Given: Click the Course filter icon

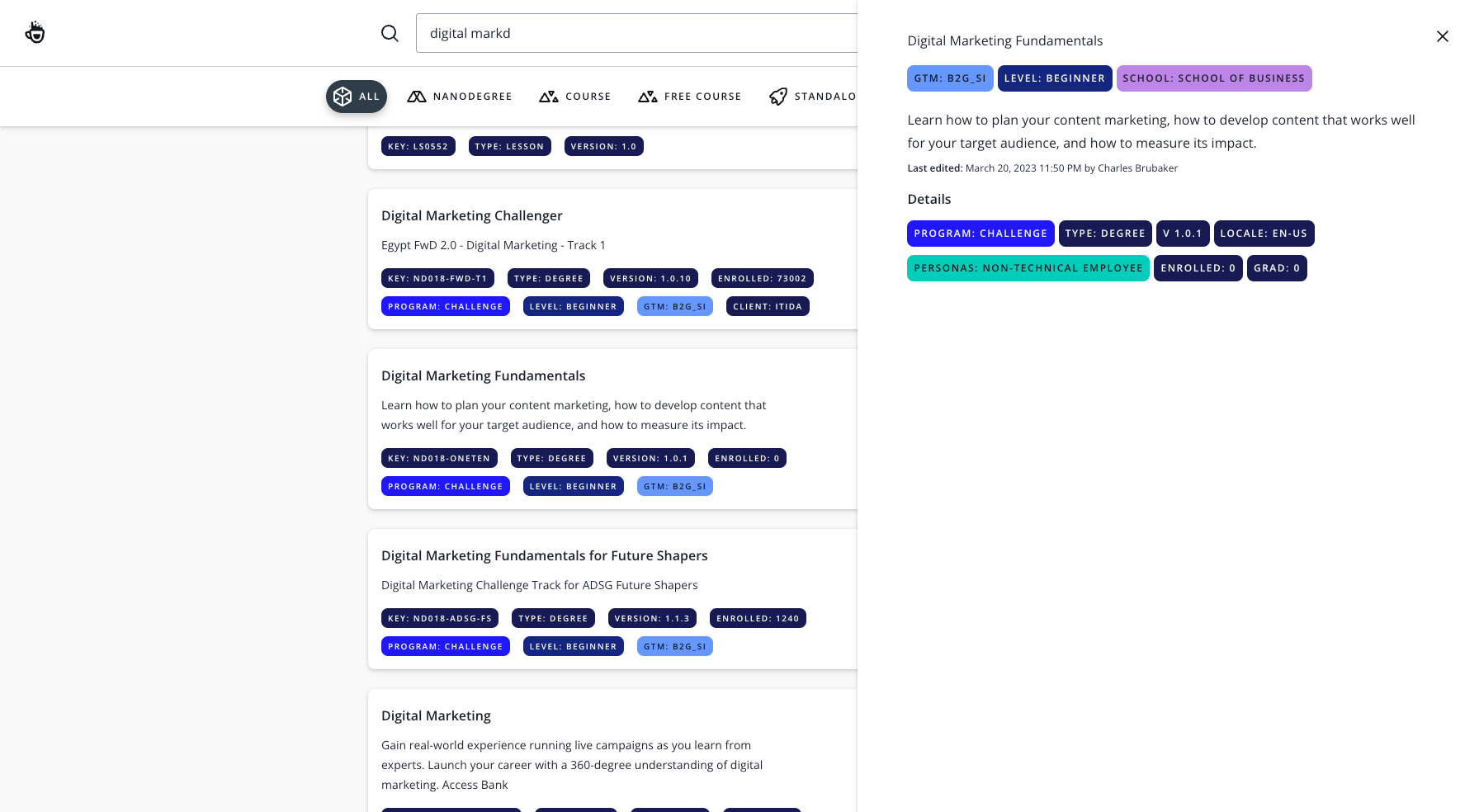Looking at the screenshot, I should [x=549, y=97].
